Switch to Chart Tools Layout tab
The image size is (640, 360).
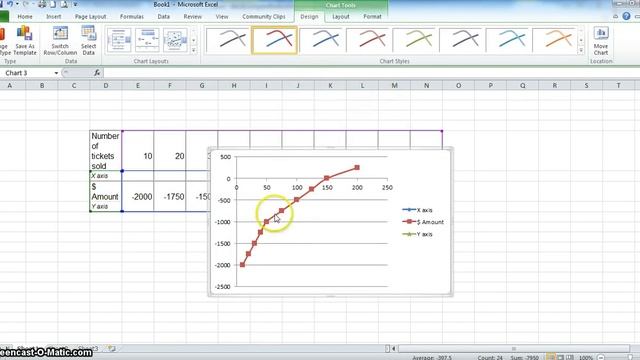[340, 17]
